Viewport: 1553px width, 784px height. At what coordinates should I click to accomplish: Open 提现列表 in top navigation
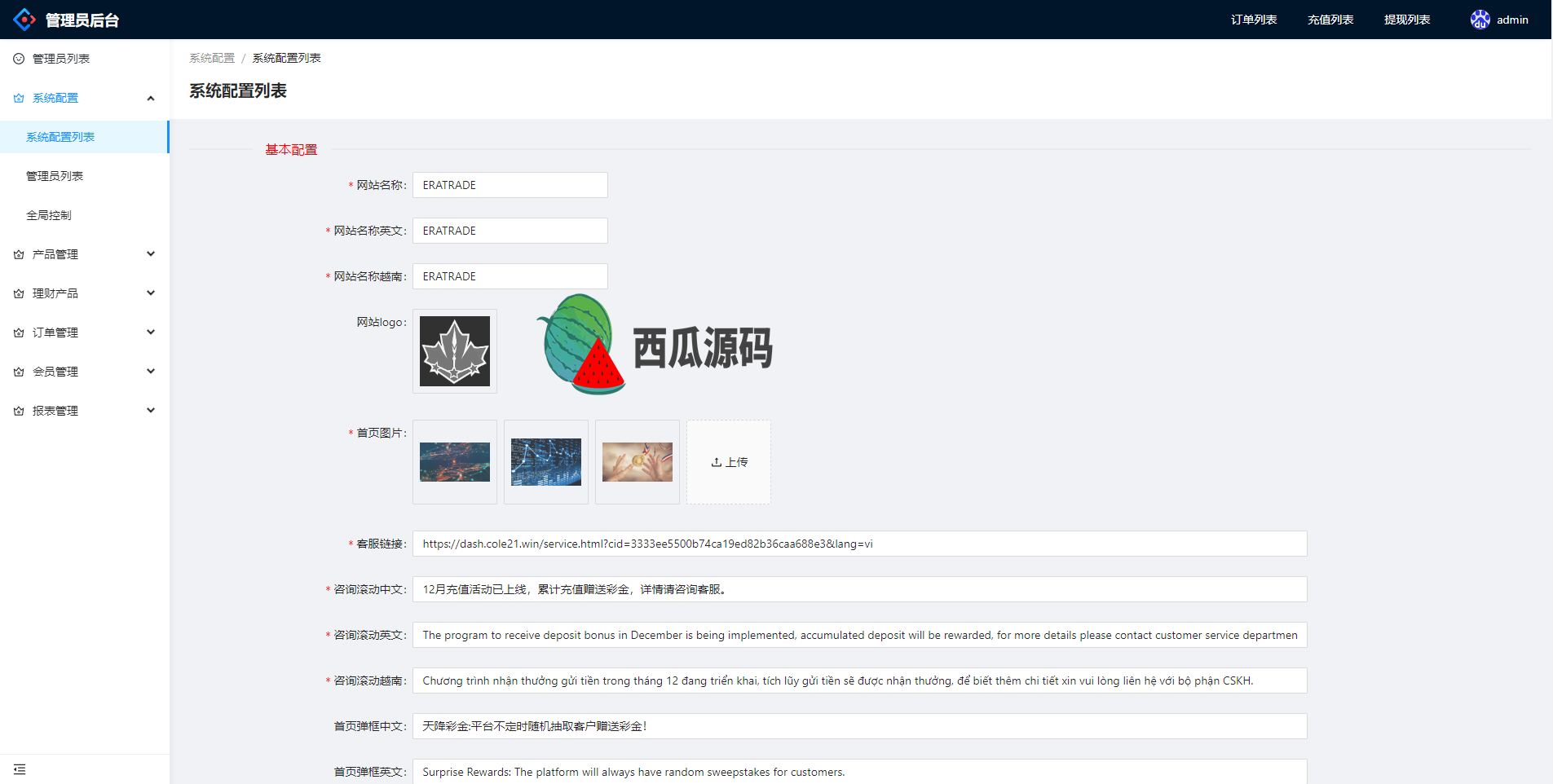point(1407,20)
